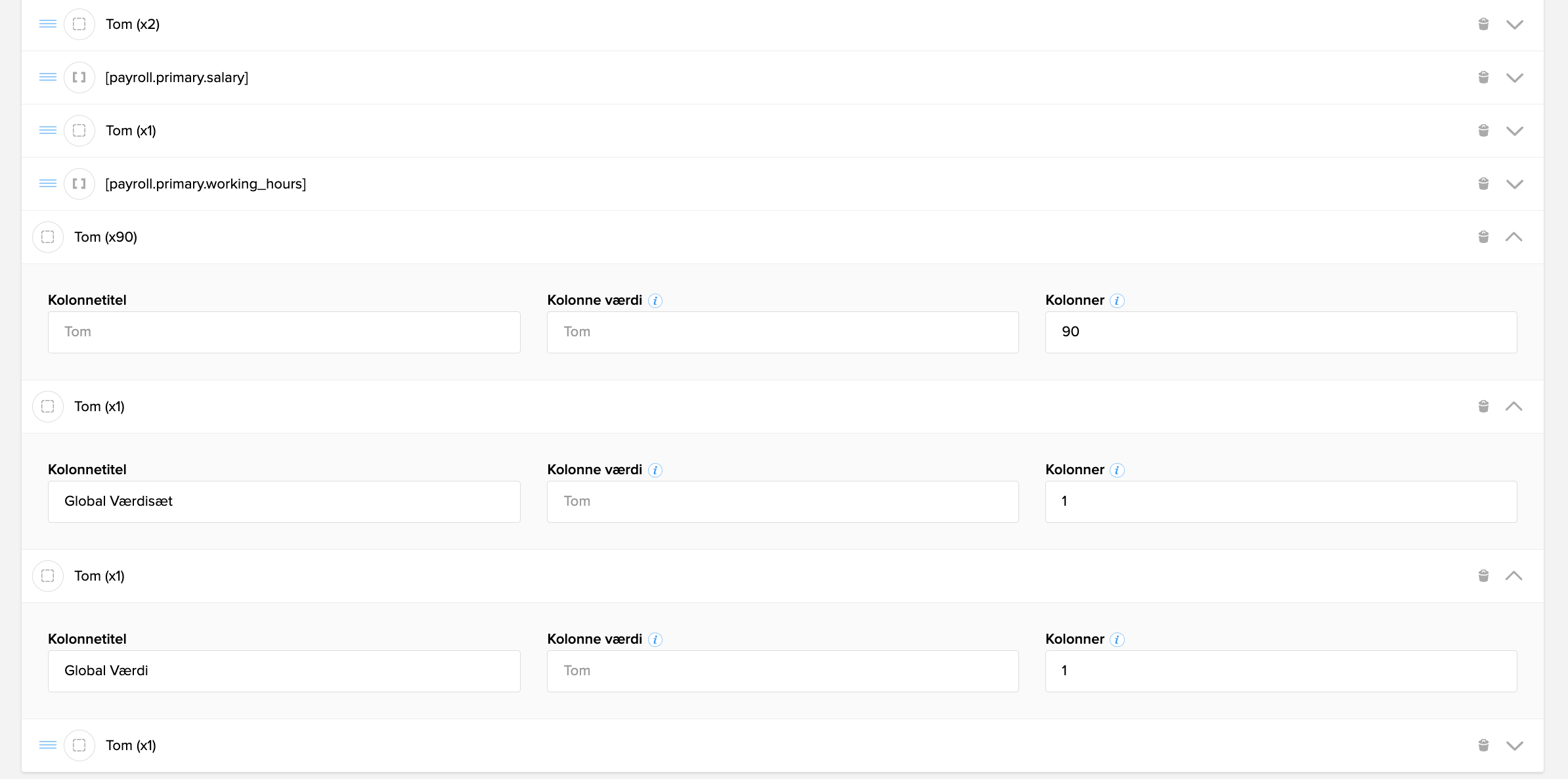Screen dimensions: 1568x779
Task: Click dashed square icon of Tom (x90) row
Action: coord(48,237)
